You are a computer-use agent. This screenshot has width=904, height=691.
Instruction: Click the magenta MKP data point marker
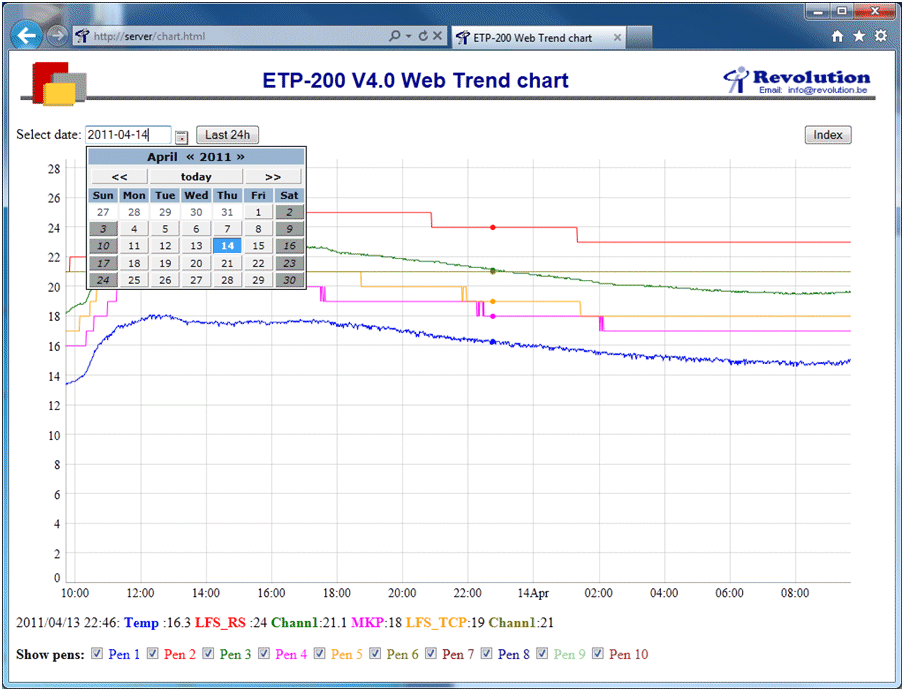(492, 316)
